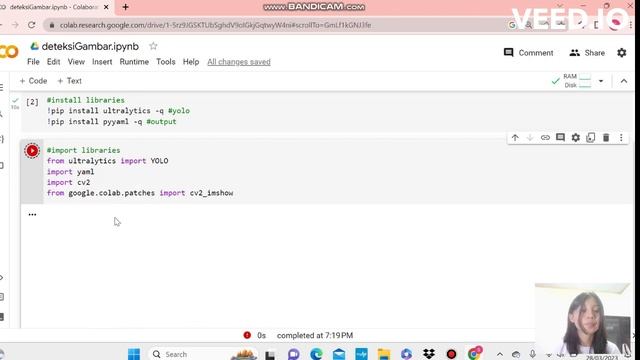Move the selected cell up
This screenshot has height=360, width=640.
pyautogui.click(x=515, y=138)
